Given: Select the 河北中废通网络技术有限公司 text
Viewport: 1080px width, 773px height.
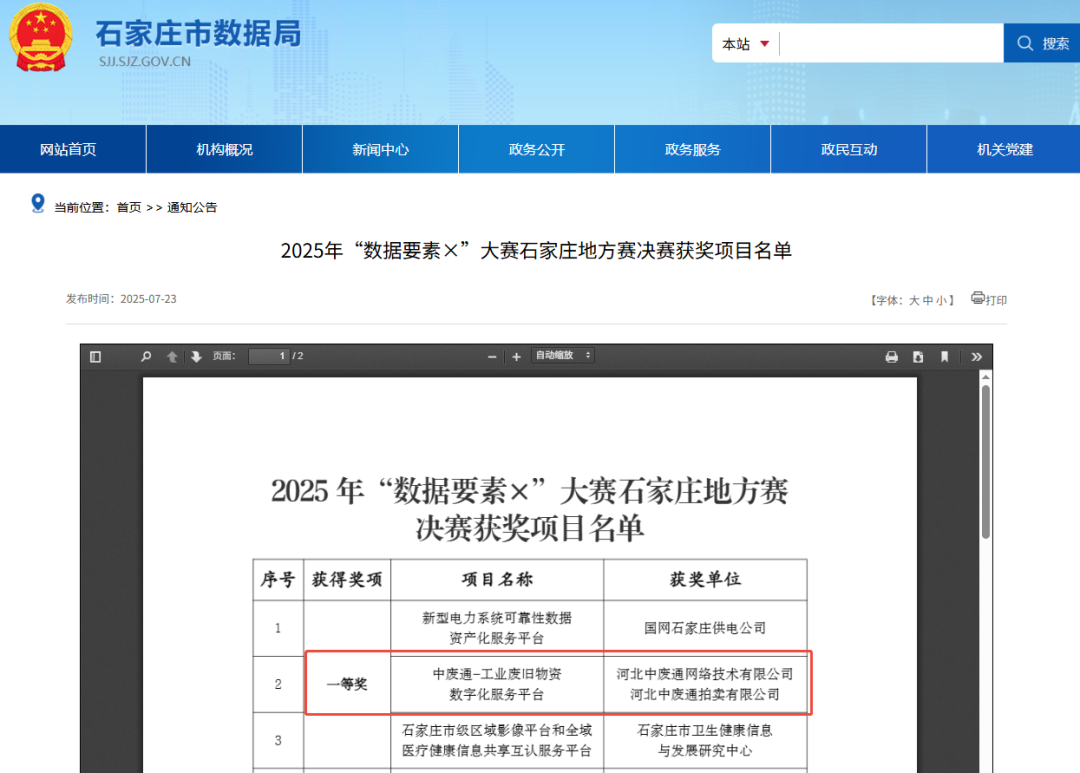Looking at the screenshot, I should tap(705, 674).
